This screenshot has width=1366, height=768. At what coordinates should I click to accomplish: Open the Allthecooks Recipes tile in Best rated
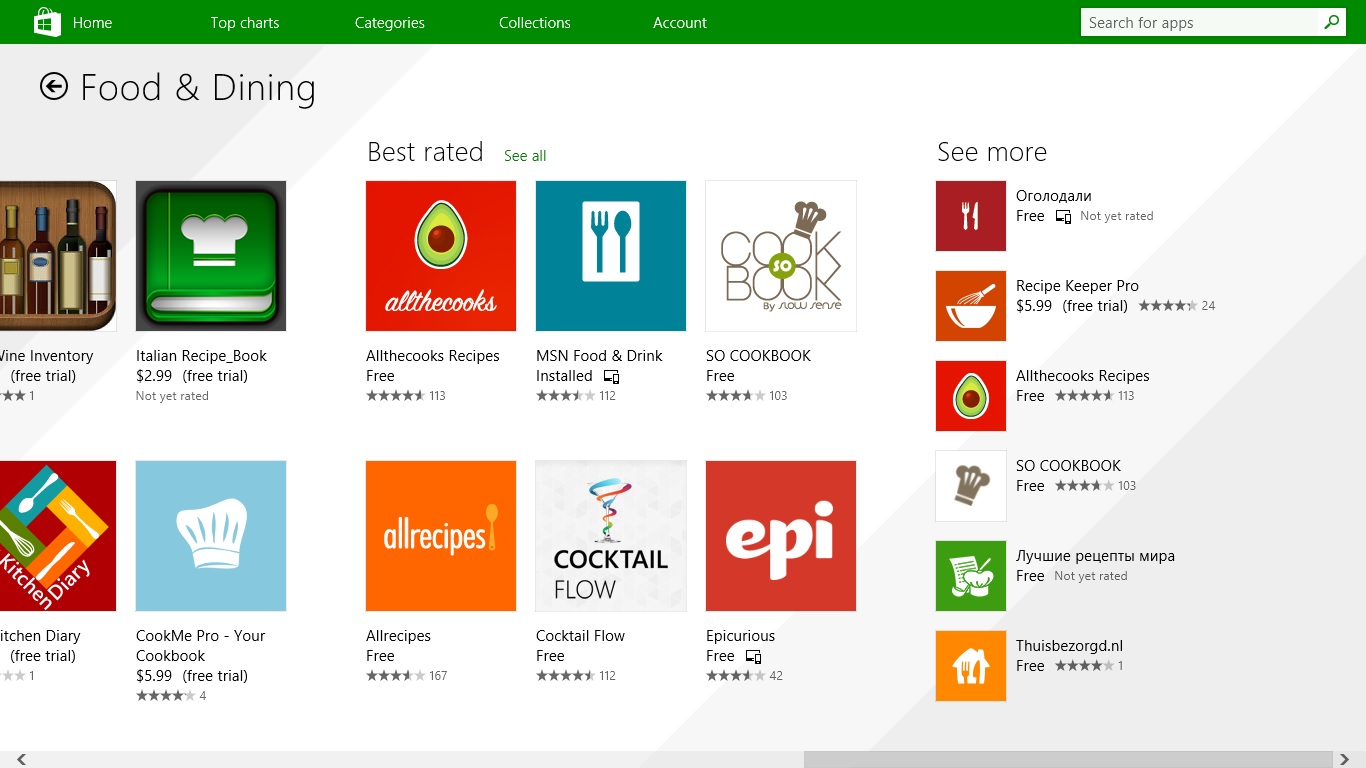pyautogui.click(x=441, y=256)
